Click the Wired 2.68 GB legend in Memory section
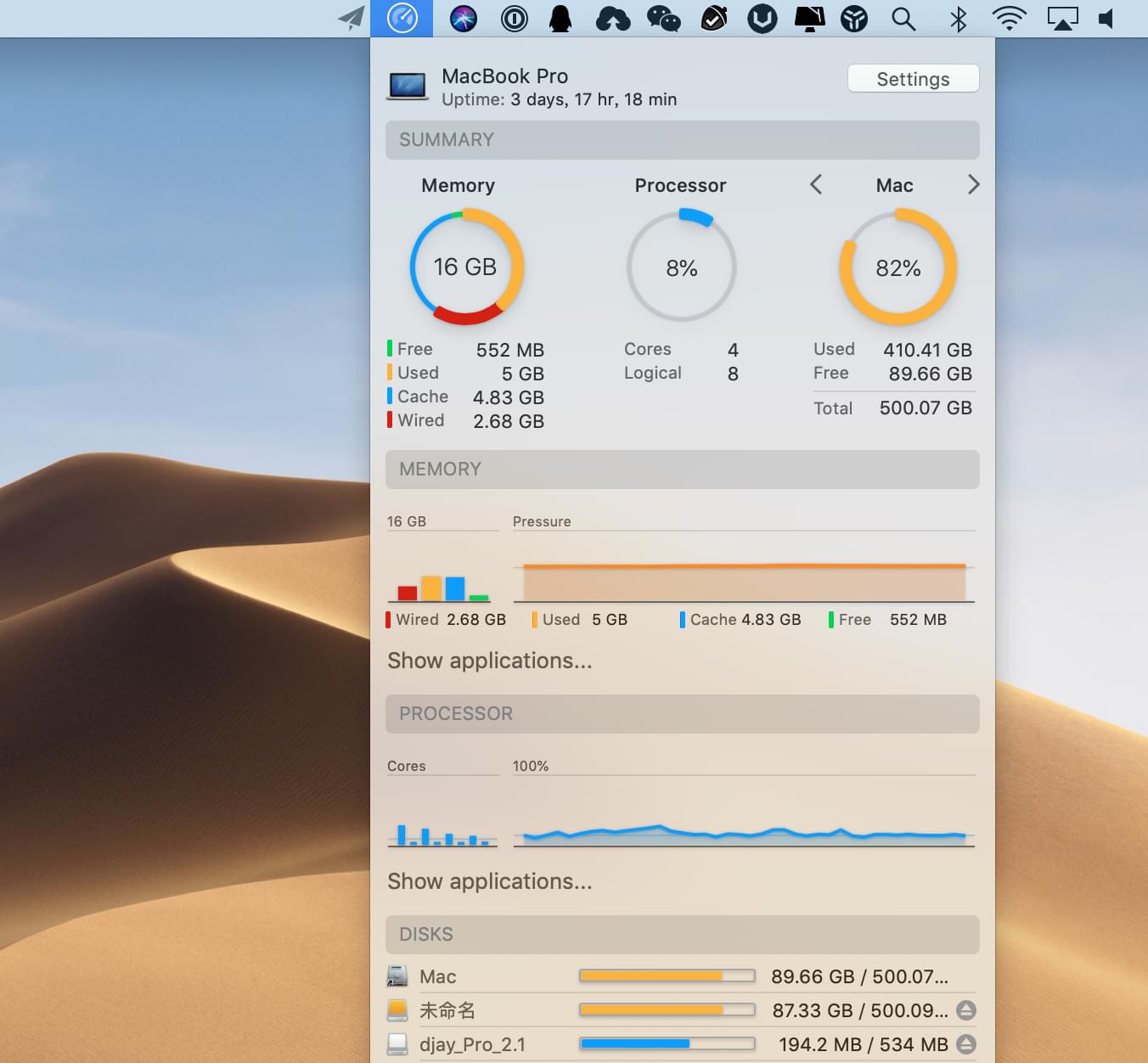 (x=446, y=620)
